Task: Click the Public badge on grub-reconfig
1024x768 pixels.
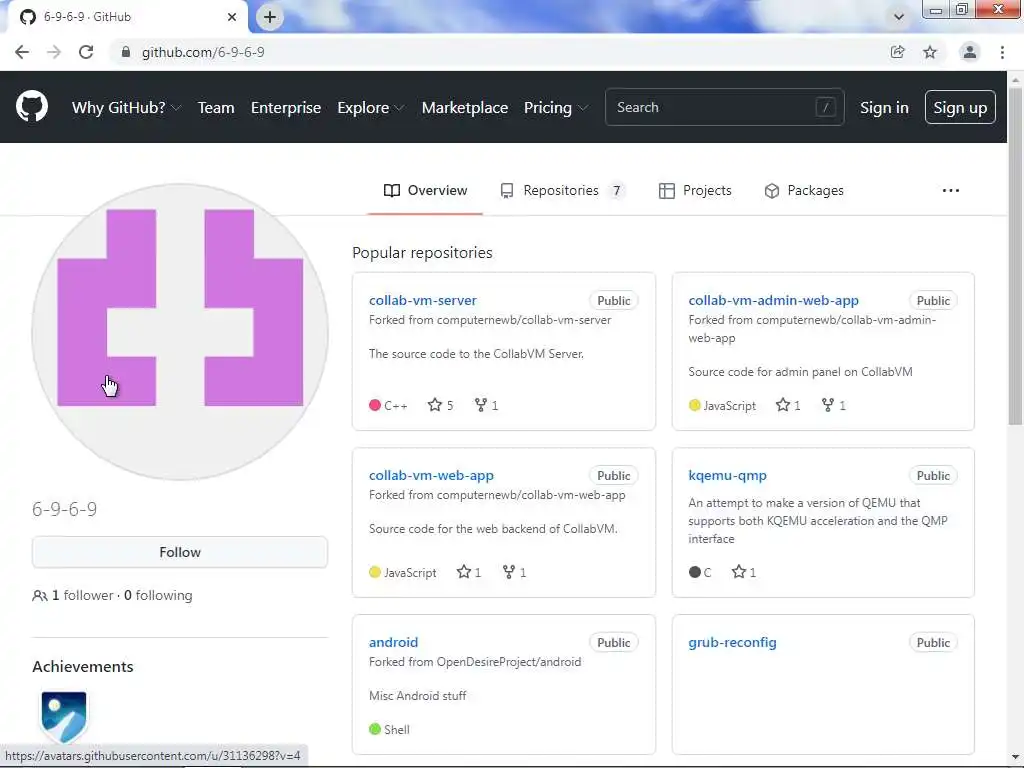Action: pyautogui.click(x=933, y=643)
